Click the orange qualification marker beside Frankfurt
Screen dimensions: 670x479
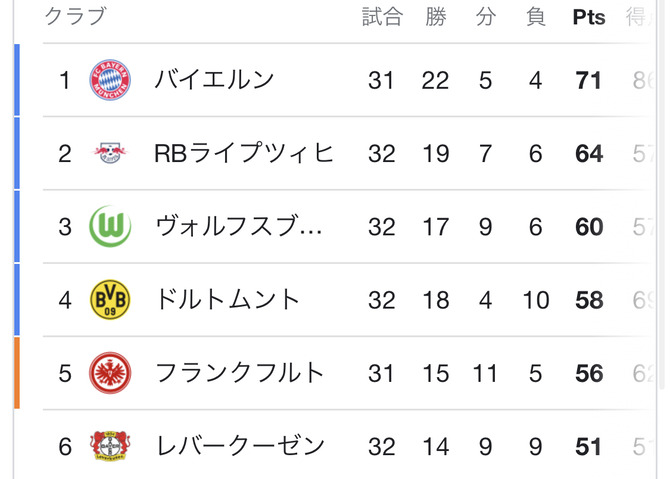[17, 373]
